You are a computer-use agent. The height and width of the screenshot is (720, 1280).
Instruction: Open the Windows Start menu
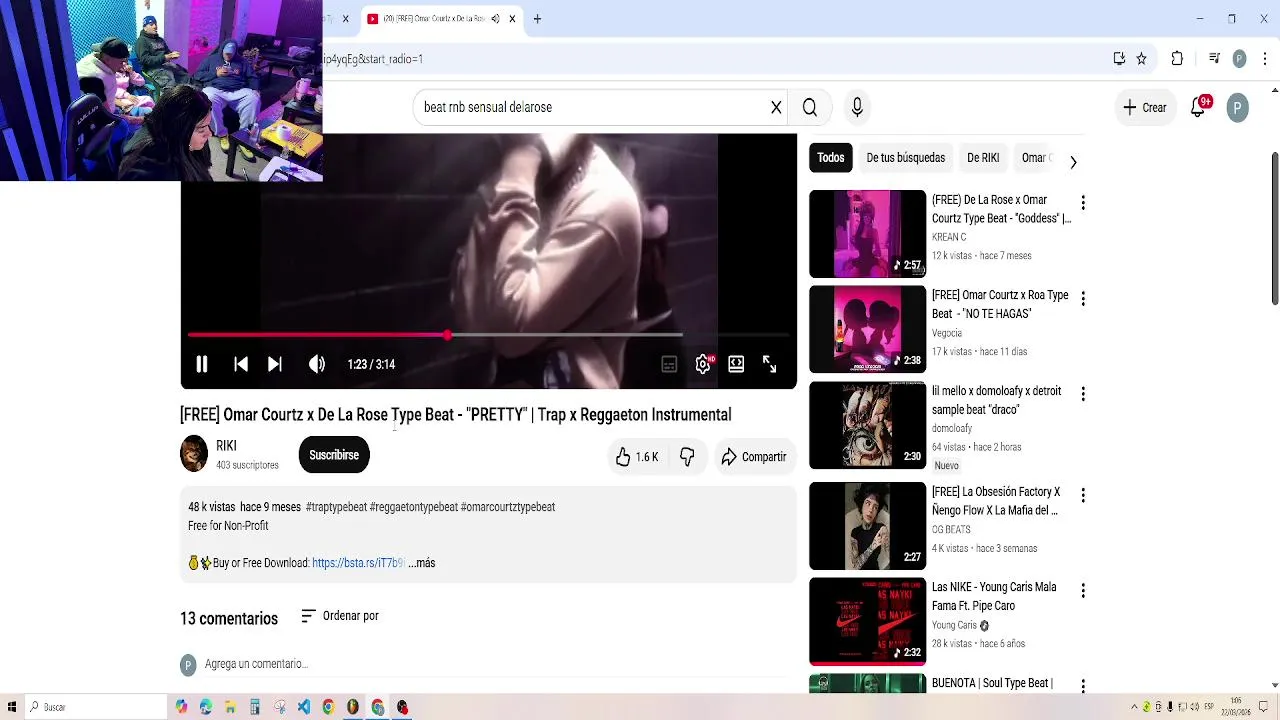[12, 707]
